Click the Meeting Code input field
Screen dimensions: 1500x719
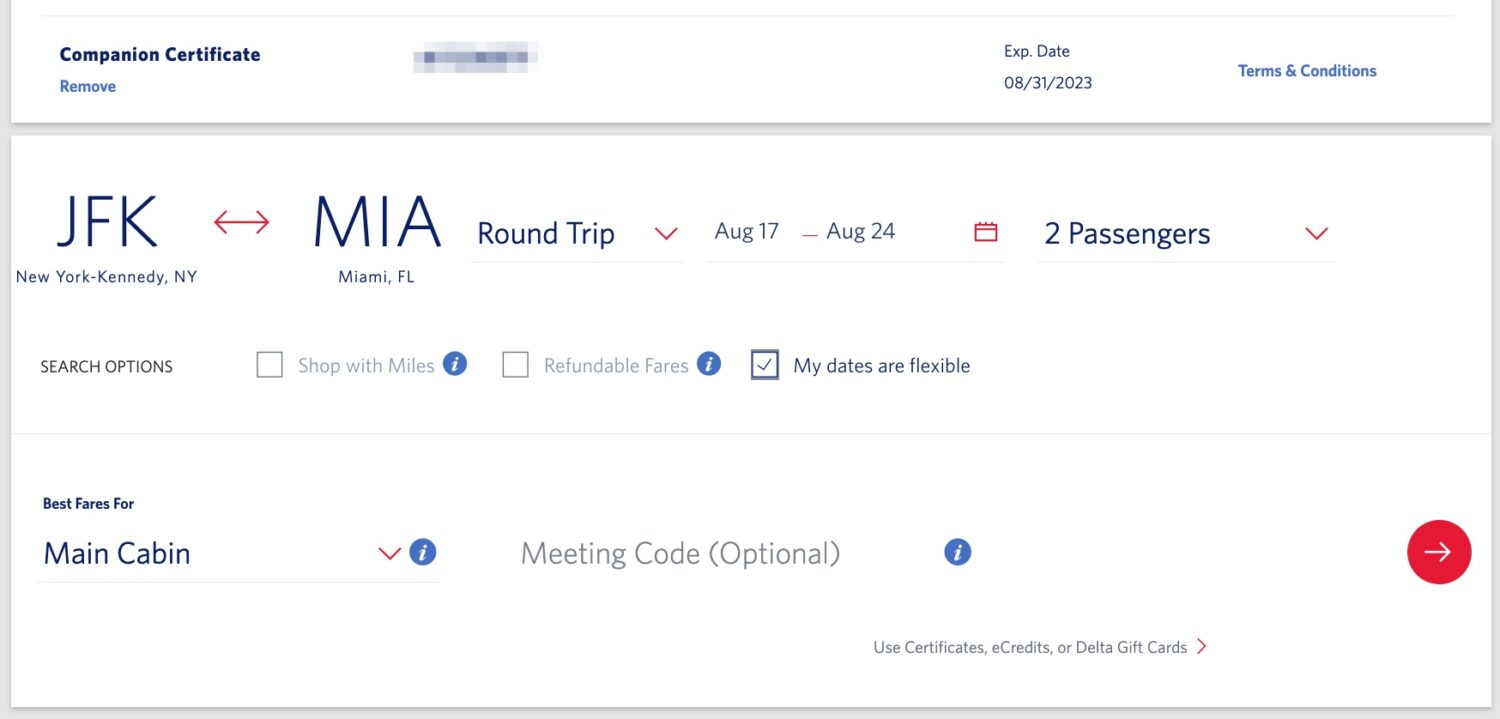coord(680,552)
